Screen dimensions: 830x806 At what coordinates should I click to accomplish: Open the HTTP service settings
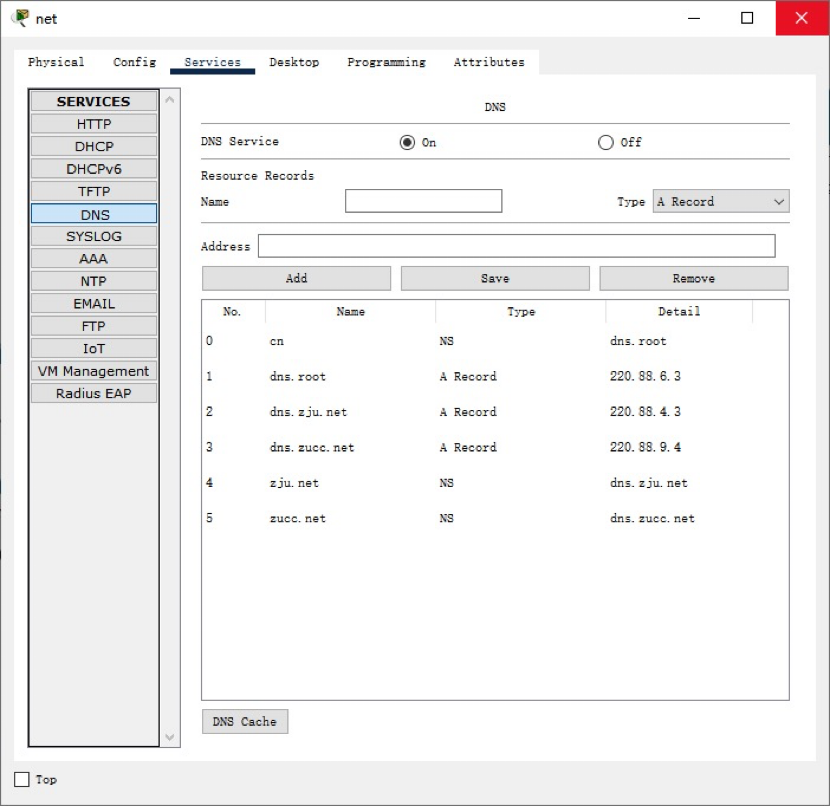click(94, 124)
